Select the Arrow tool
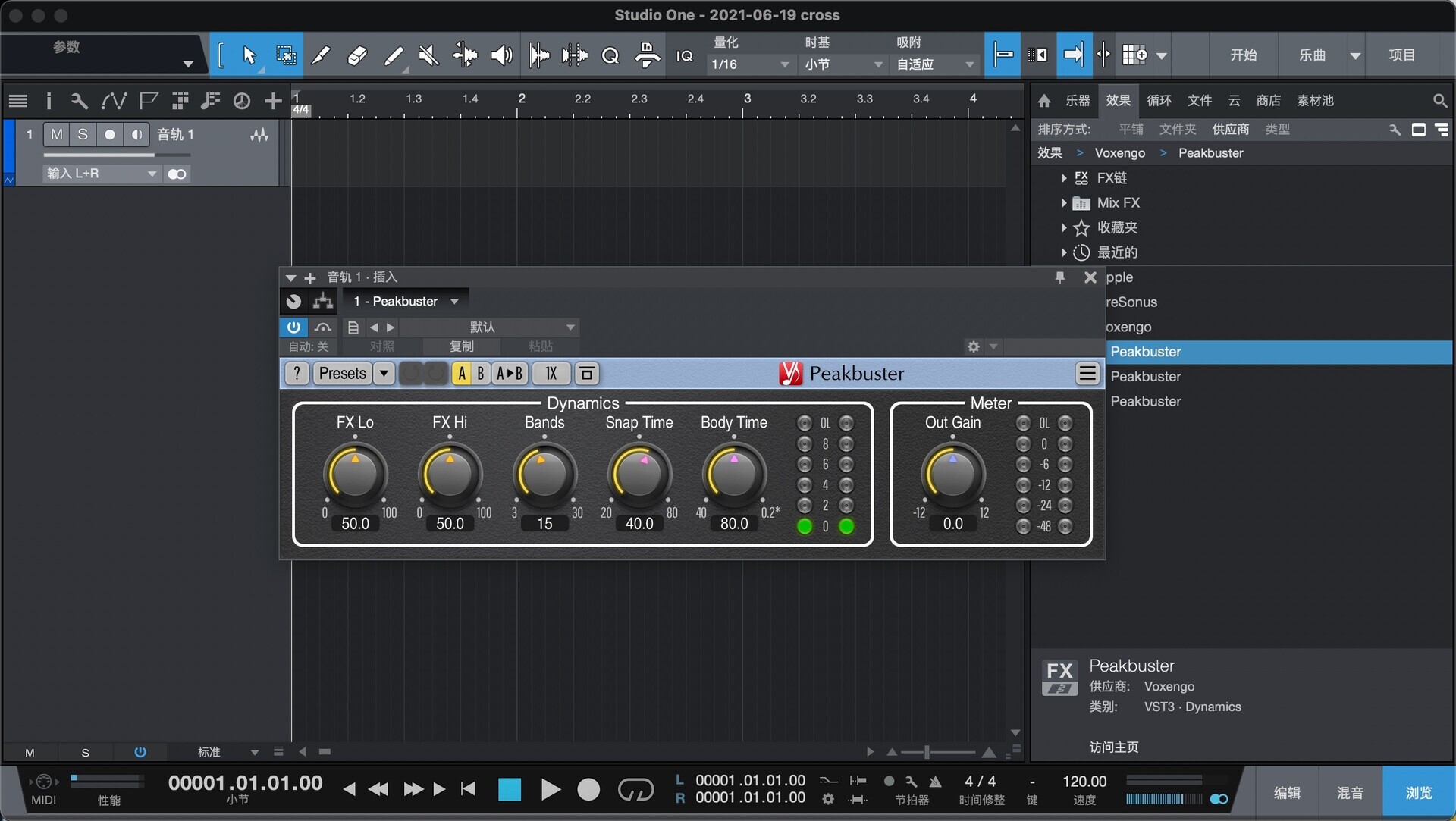The width and height of the screenshot is (1456, 821). pyautogui.click(x=249, y=55)
